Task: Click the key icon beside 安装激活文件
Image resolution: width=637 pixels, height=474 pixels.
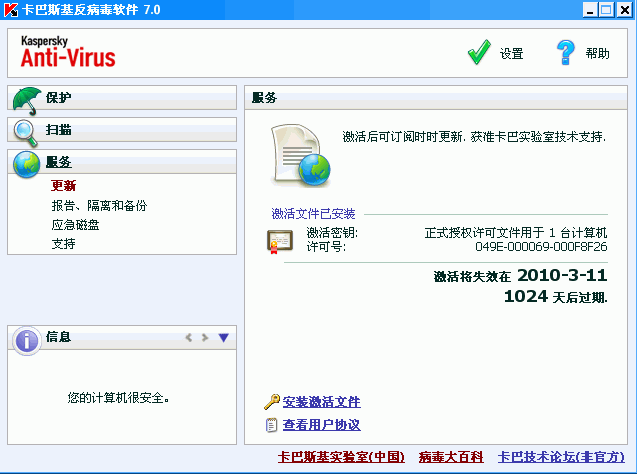Action: (x=272, y=402)
